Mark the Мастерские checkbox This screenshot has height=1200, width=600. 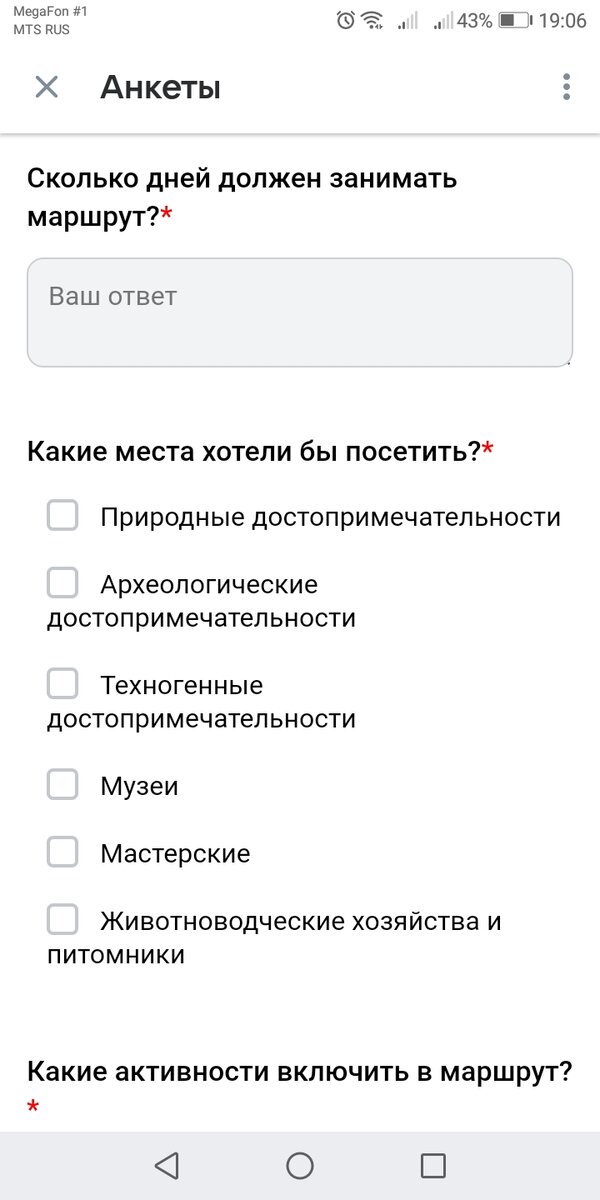63,852
